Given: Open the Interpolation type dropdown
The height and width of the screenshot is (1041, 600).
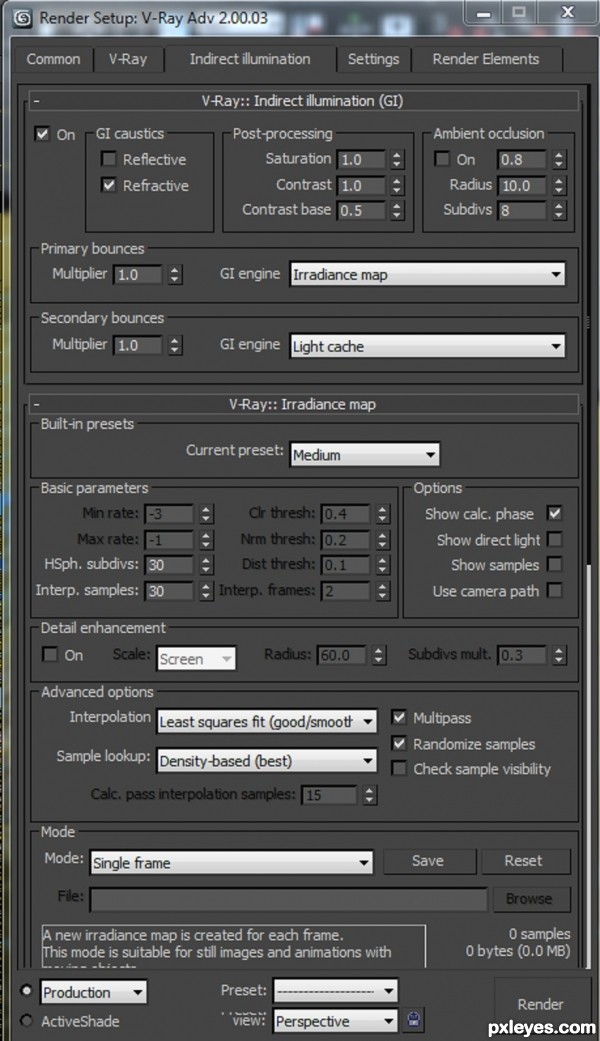Looking at the screenshot, I should point(267,722).
